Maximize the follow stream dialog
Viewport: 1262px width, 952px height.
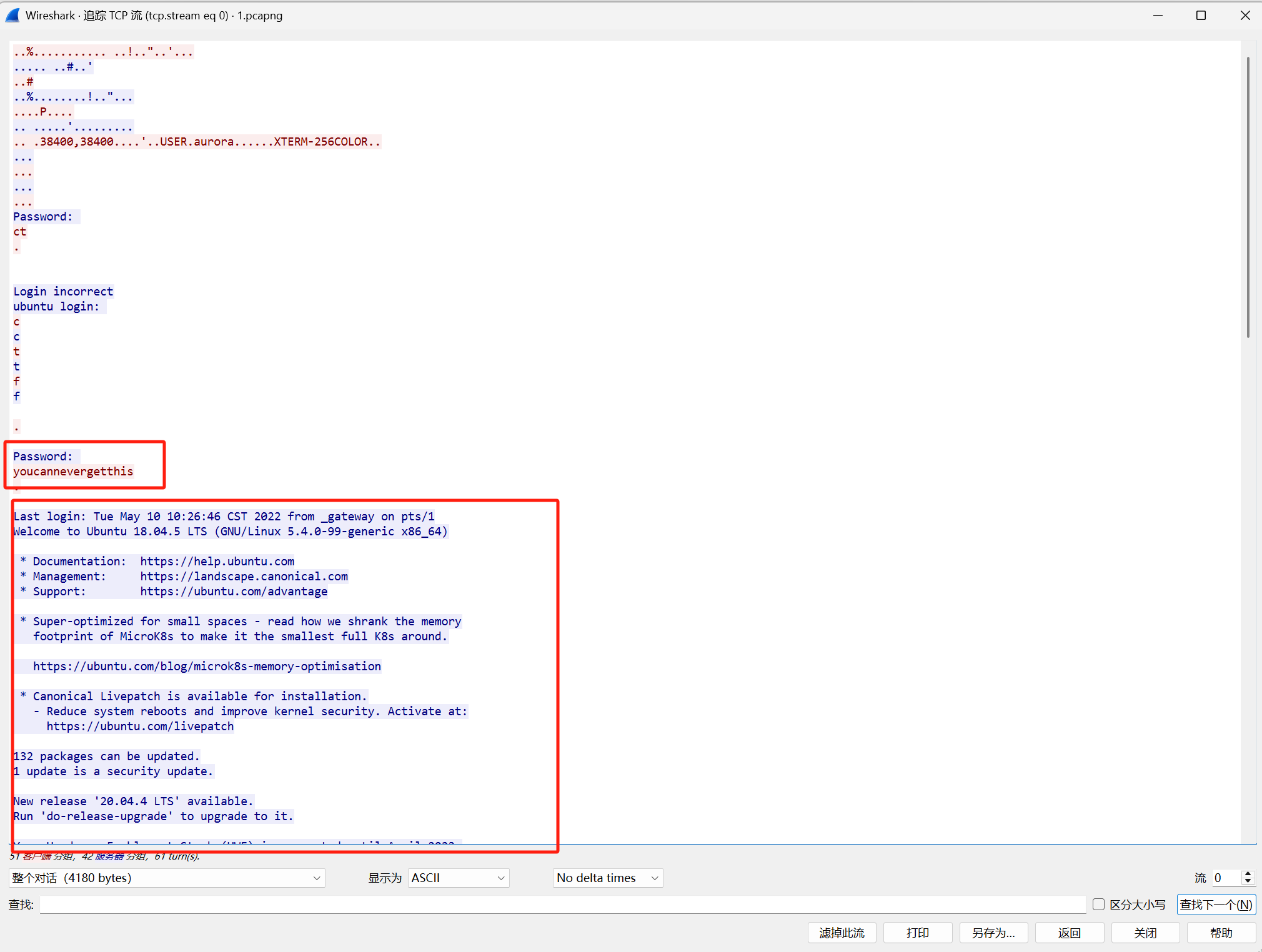[1201, 16]
